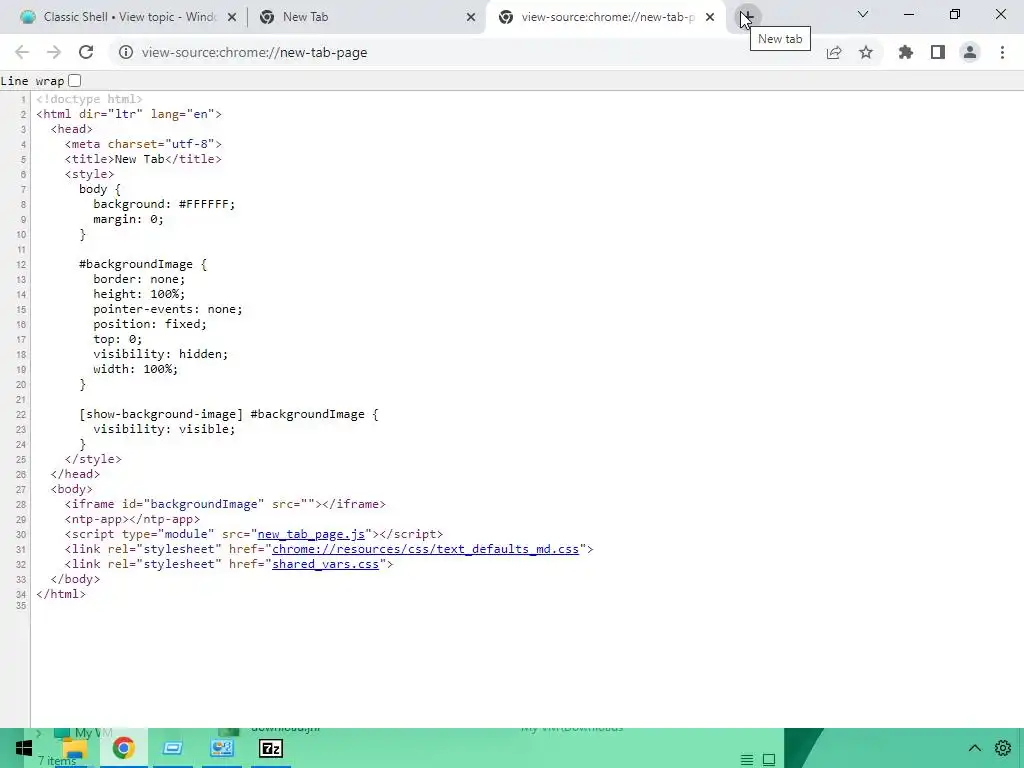The image size is (1024, 768).
Task: Open the 7z app on the taskbar
Action: 271,748
